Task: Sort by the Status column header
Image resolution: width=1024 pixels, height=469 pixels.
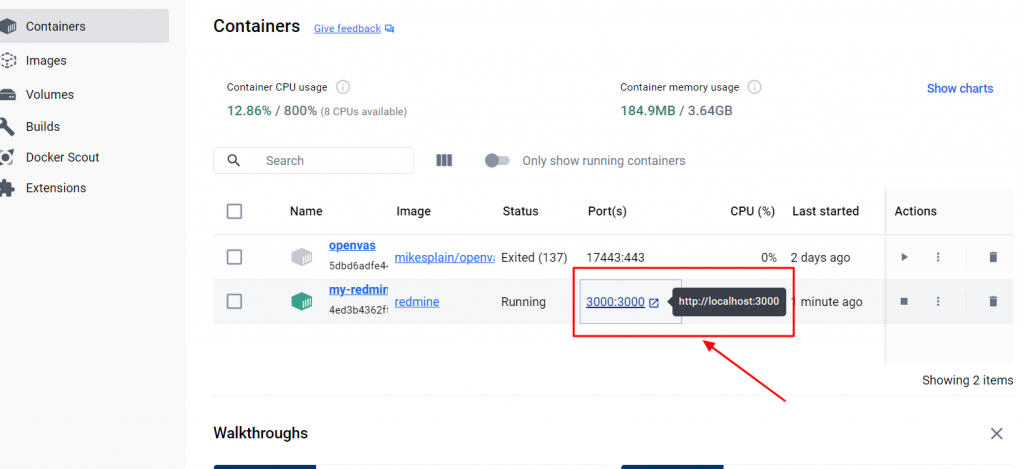Action: [520, 211]
